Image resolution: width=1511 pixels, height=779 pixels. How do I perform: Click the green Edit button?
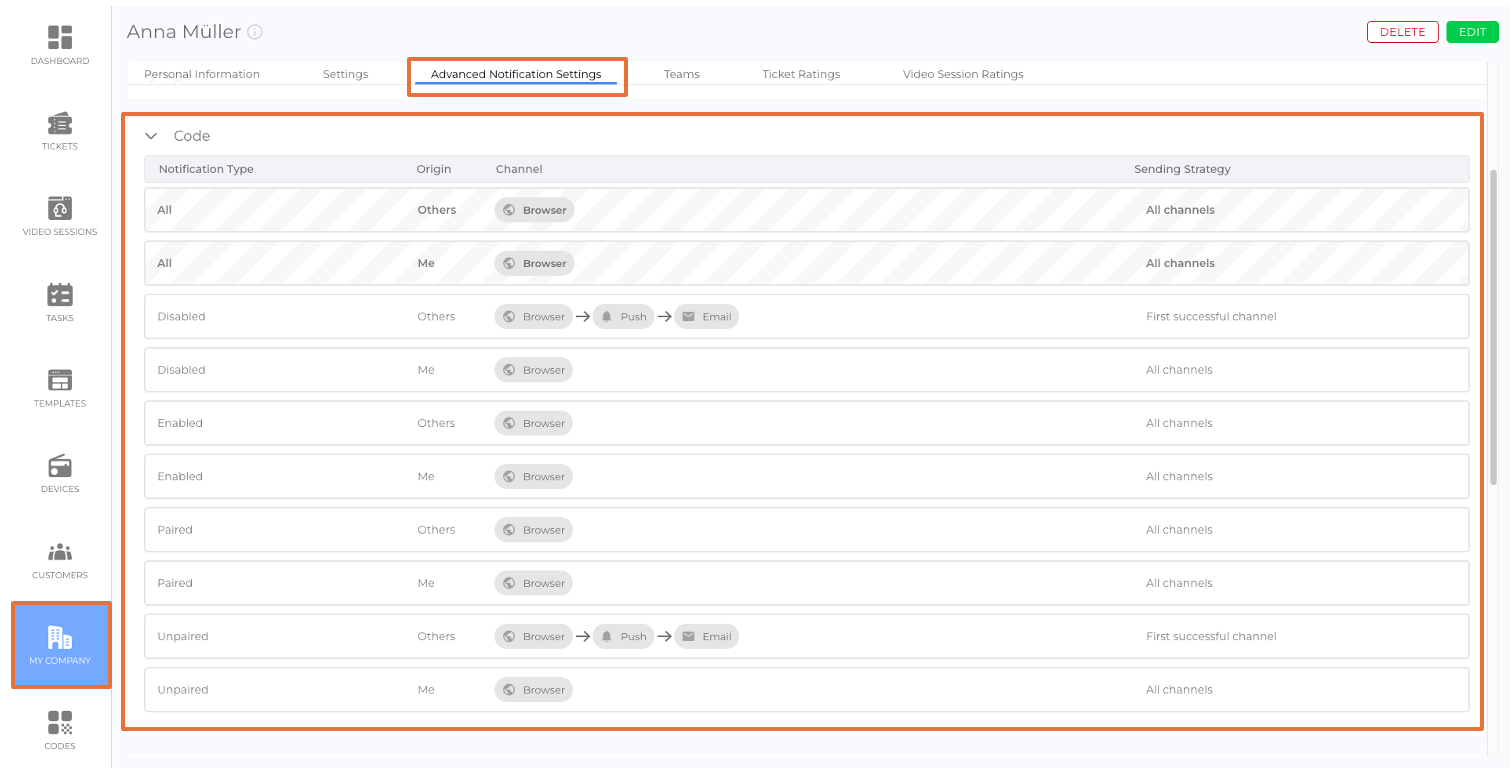1472,32
